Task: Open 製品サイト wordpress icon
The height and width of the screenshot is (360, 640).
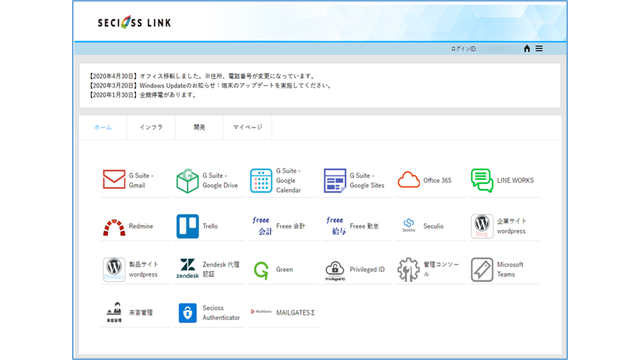Action: (x=114, y=269)
